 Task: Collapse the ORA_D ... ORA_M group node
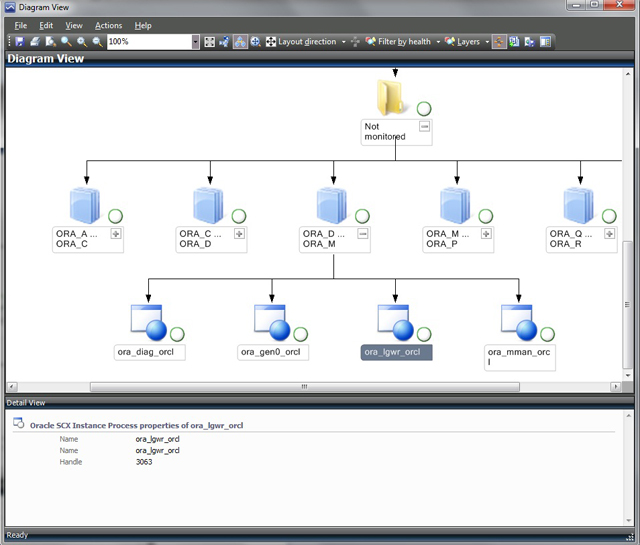362,233
